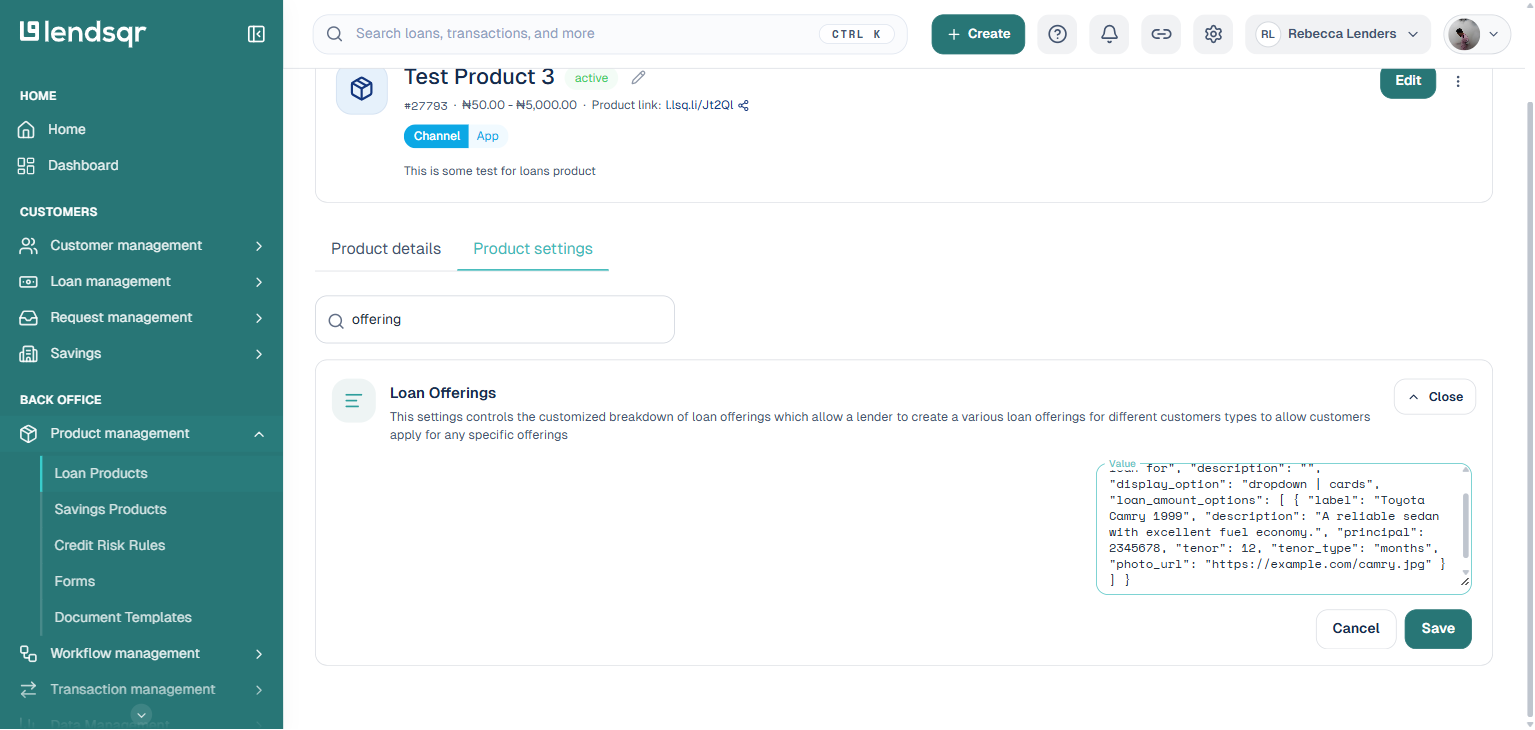Expand Loan management menu

pyautogui.click(x=141, y=281)
